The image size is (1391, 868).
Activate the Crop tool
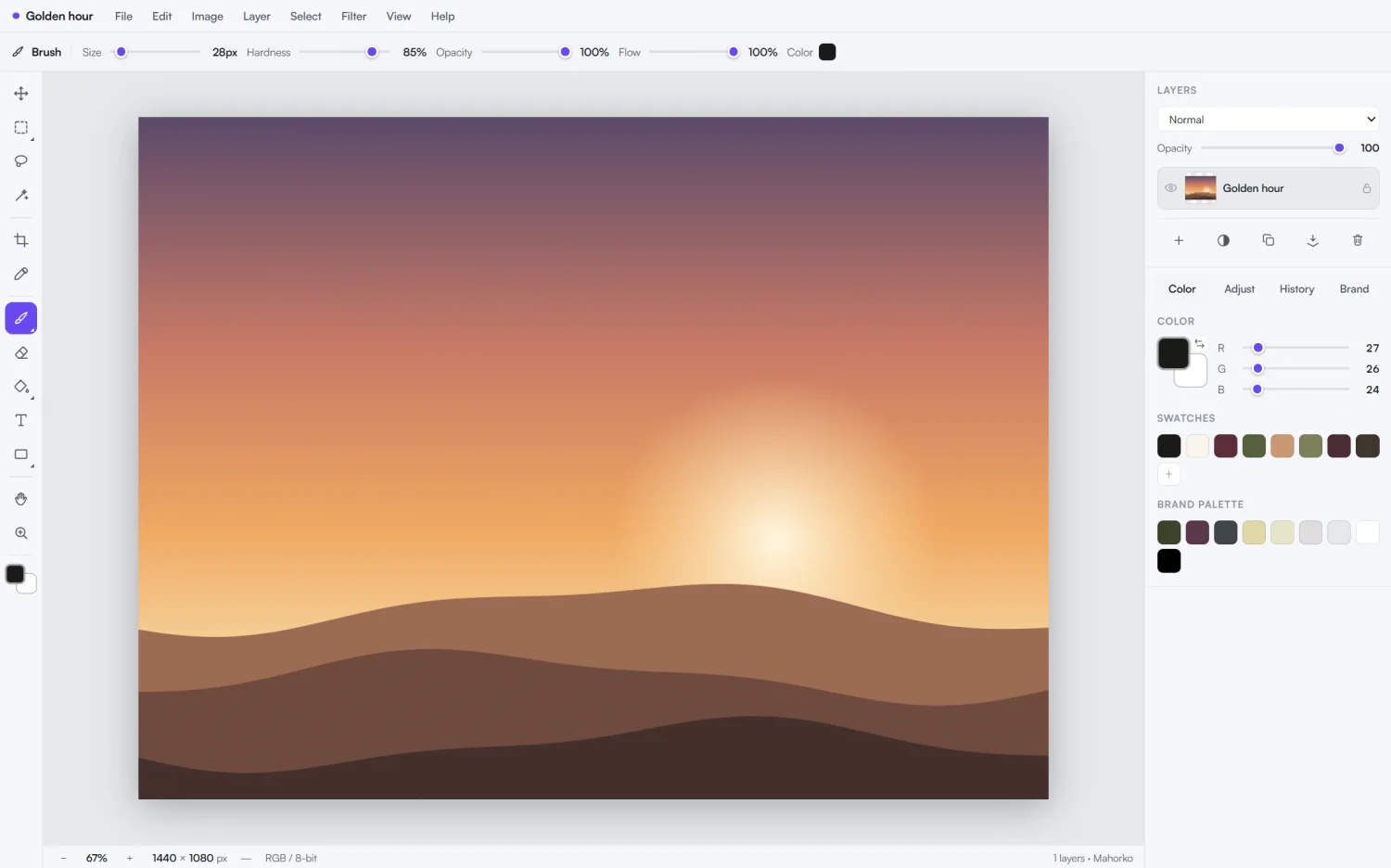(20, 240)
